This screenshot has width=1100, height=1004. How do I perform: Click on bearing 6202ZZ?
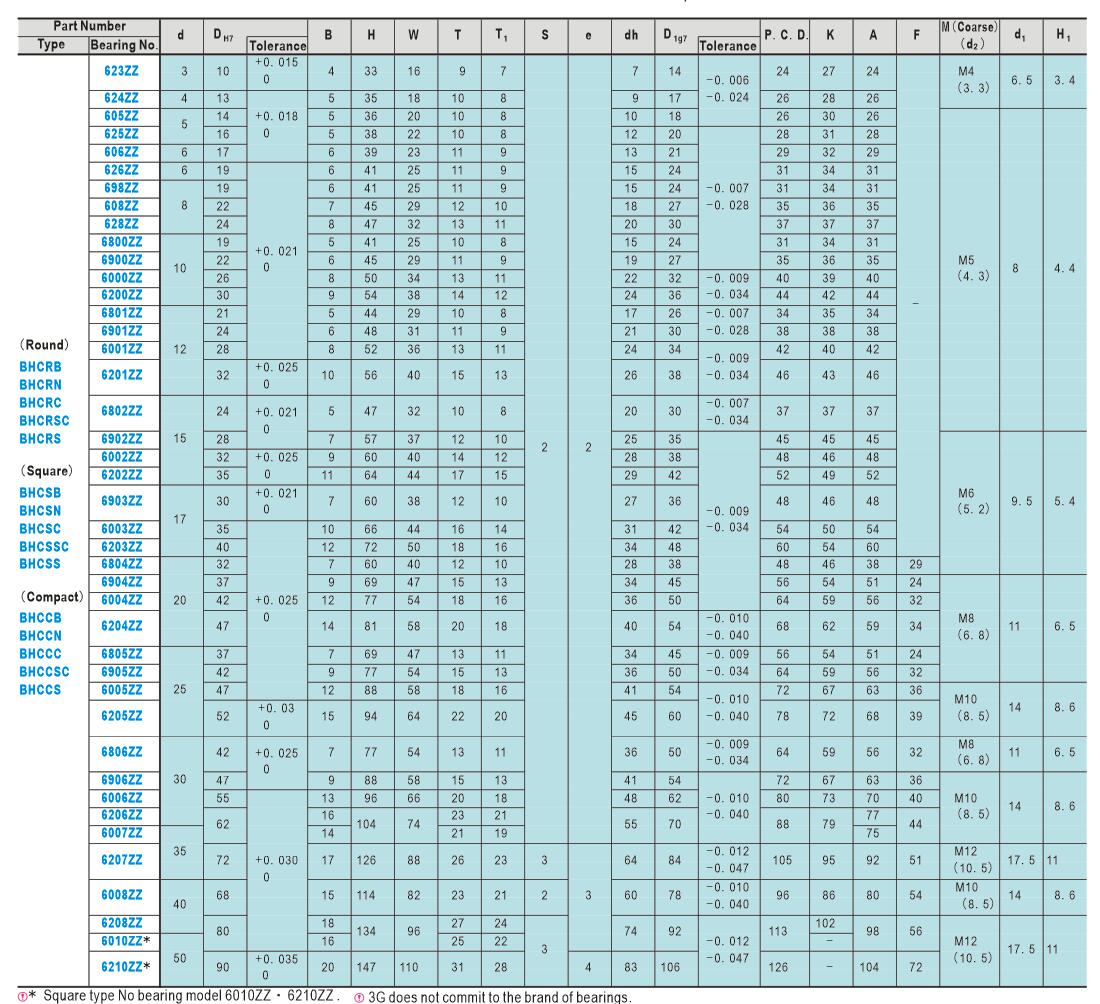point(121,475)
